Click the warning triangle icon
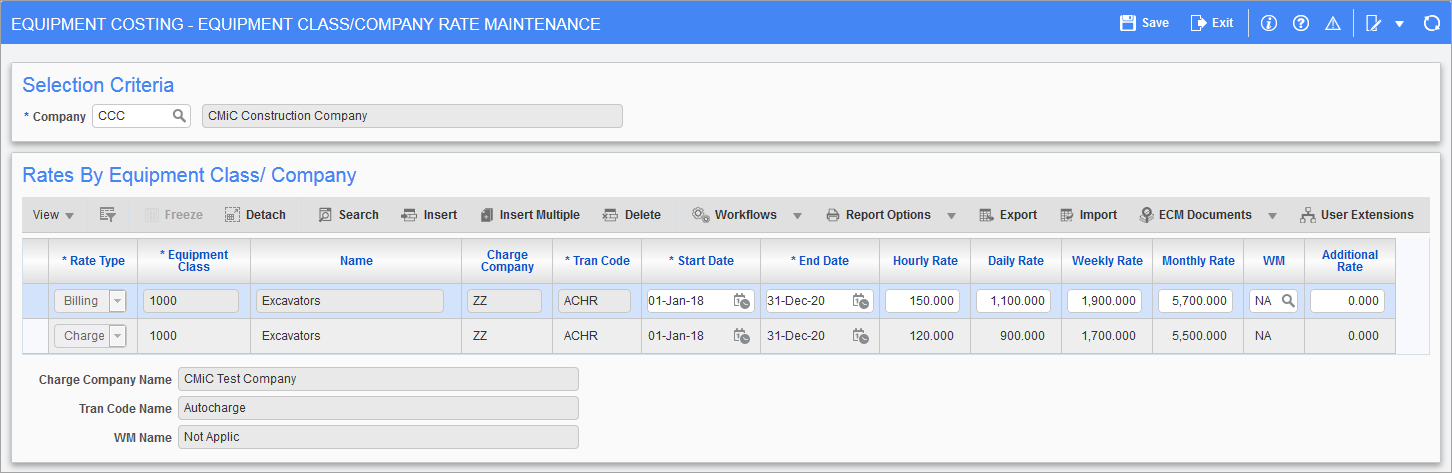The width and height of the screenshot is (1452, 473). 1332,23
